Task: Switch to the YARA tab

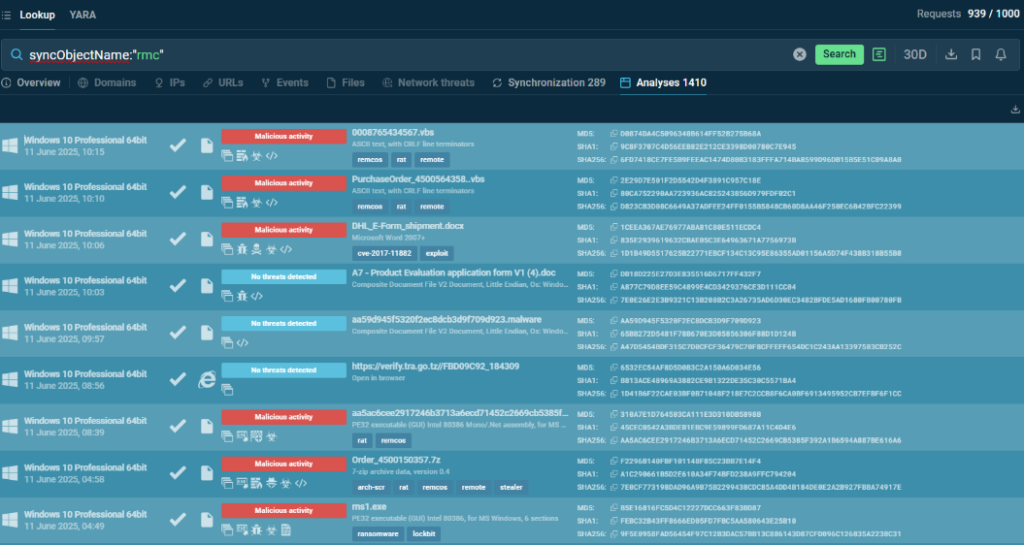Action: point(83,15)
